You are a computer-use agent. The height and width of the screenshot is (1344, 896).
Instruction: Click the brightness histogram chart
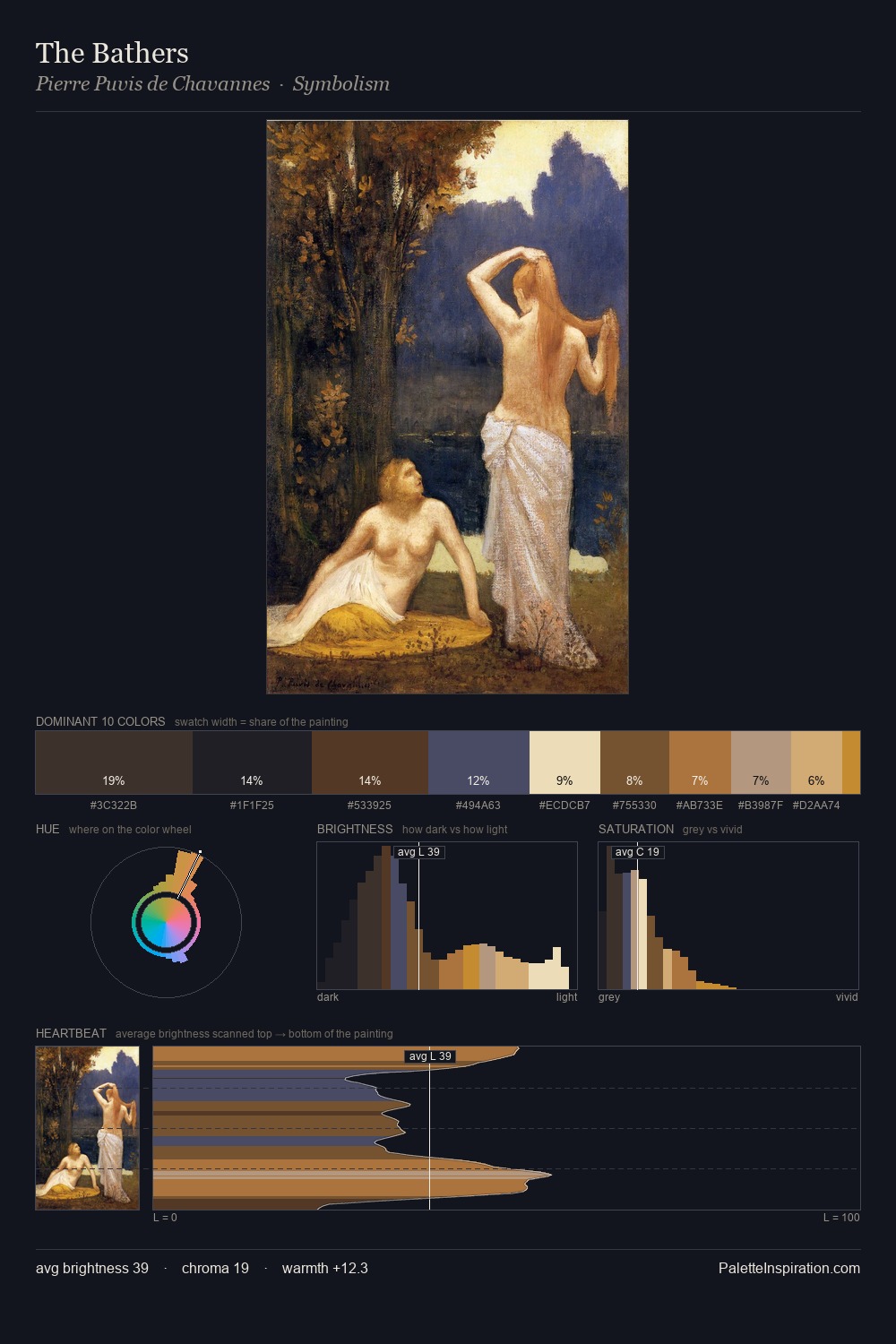point(447,916)
